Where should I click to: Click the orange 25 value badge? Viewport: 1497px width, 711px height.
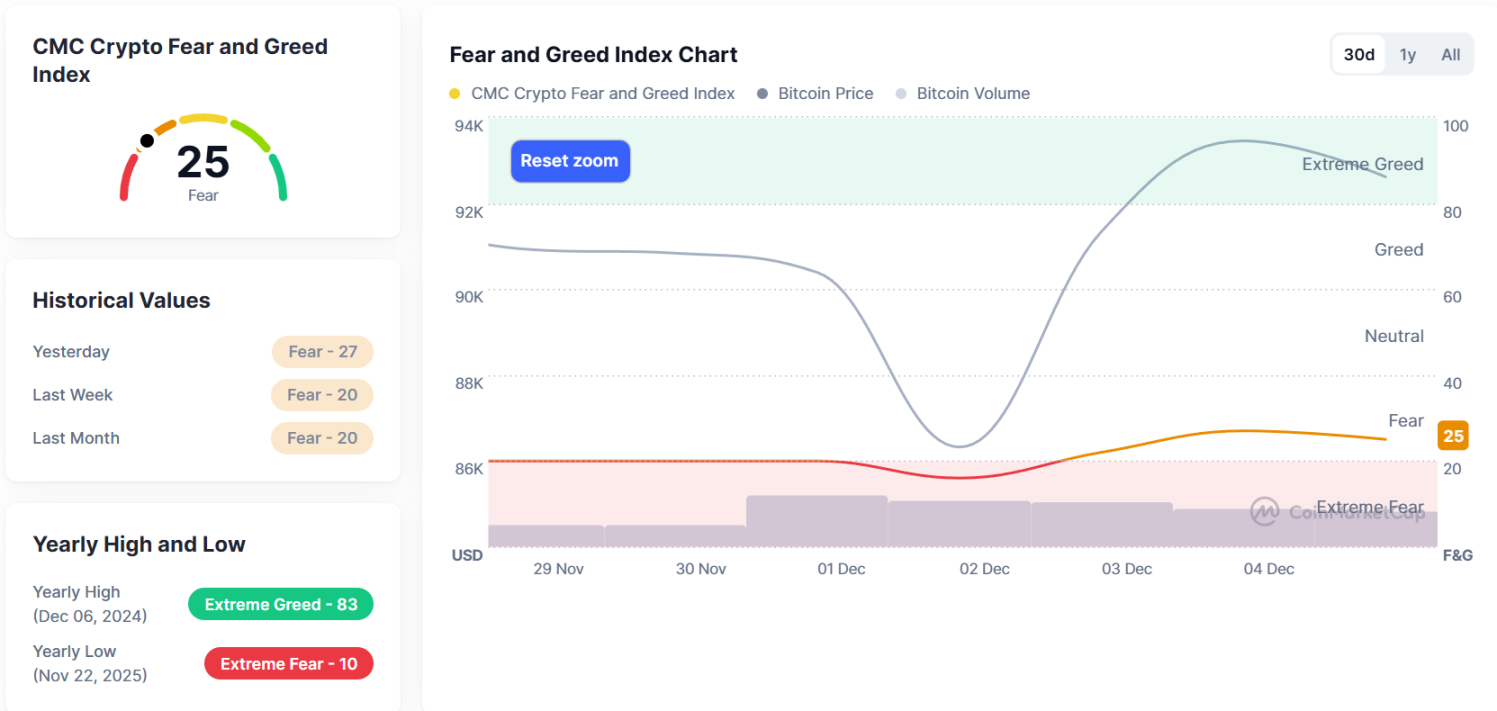1453,436
